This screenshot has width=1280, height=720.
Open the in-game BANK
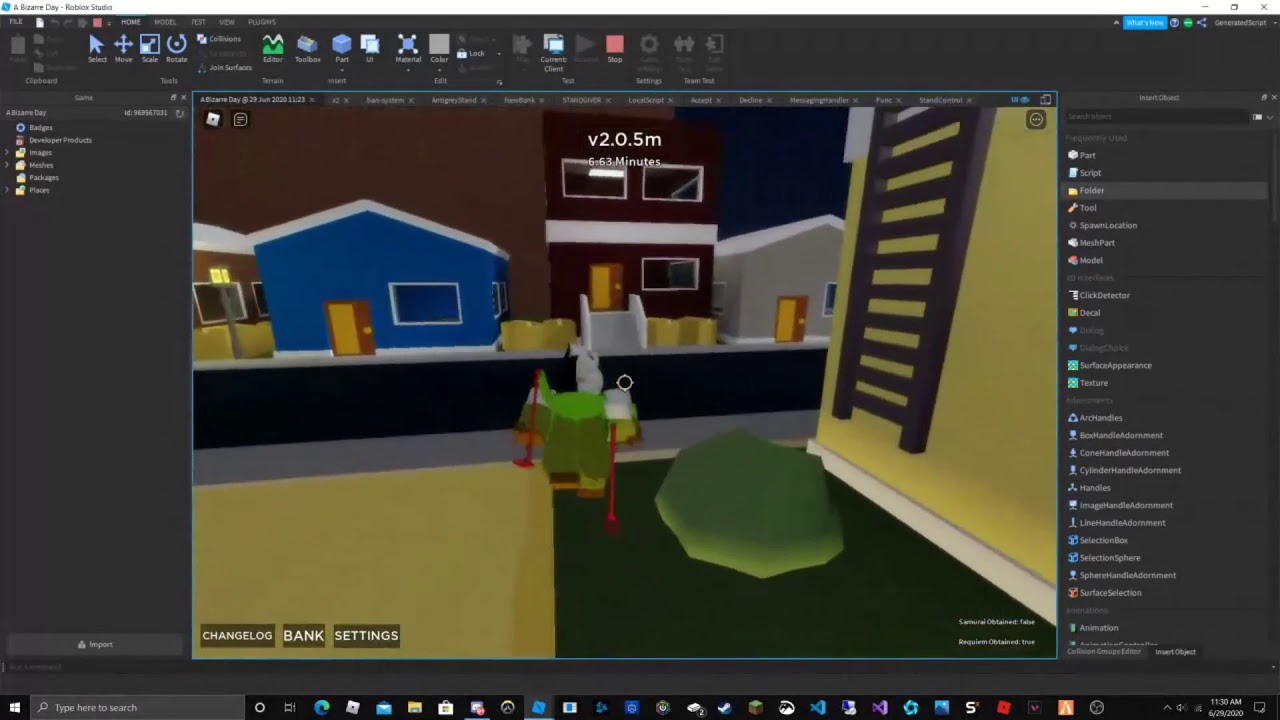[303, 635]
